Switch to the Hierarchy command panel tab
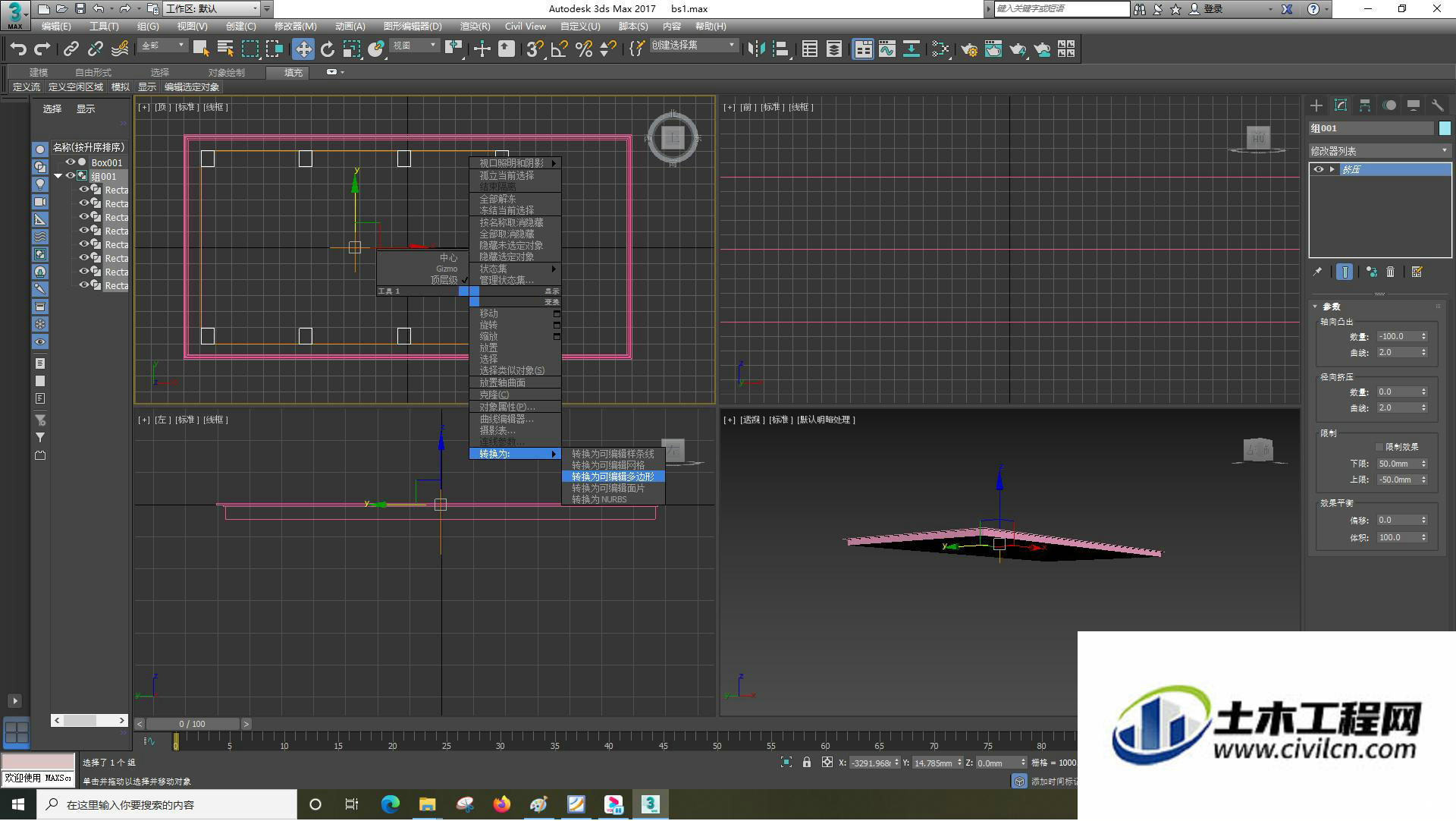1456x821 pixels. [1365, 105]
